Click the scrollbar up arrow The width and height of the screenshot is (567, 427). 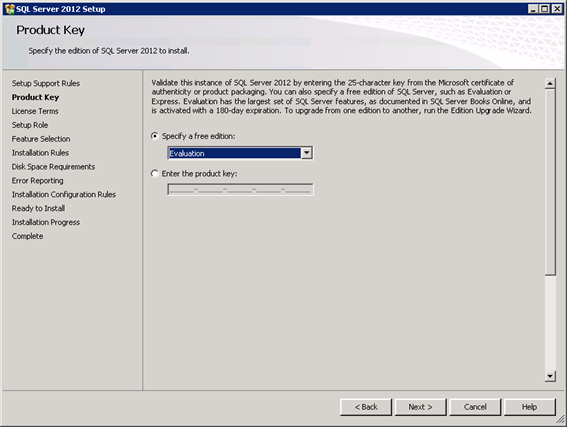tap(550, 84)
